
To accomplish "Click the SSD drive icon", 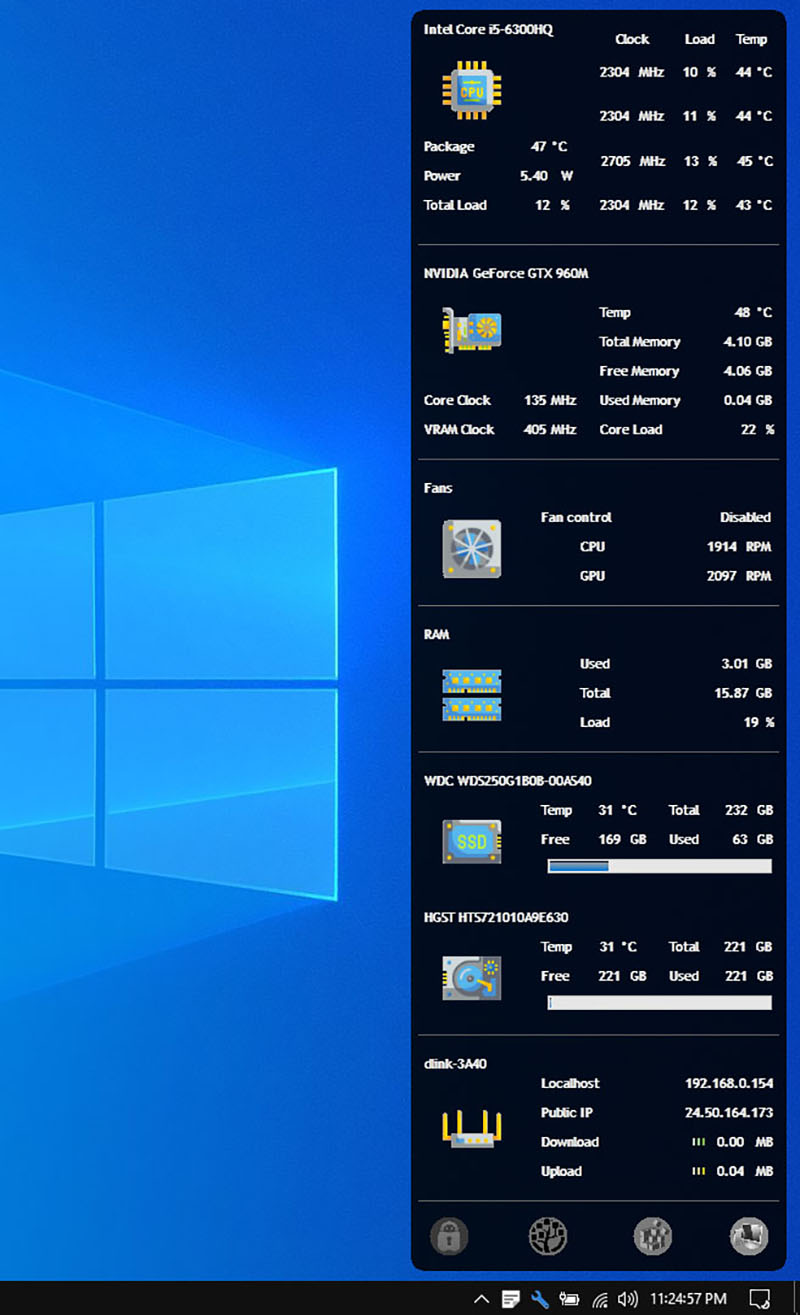I will [471, 841].
